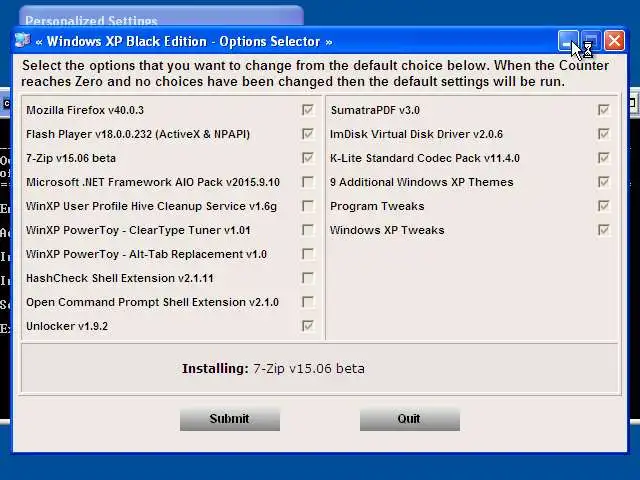Click the Windows XP Tweaks label
Viewport: 640px width, 480px height.
pyautogui.click(x=387, y=230)
